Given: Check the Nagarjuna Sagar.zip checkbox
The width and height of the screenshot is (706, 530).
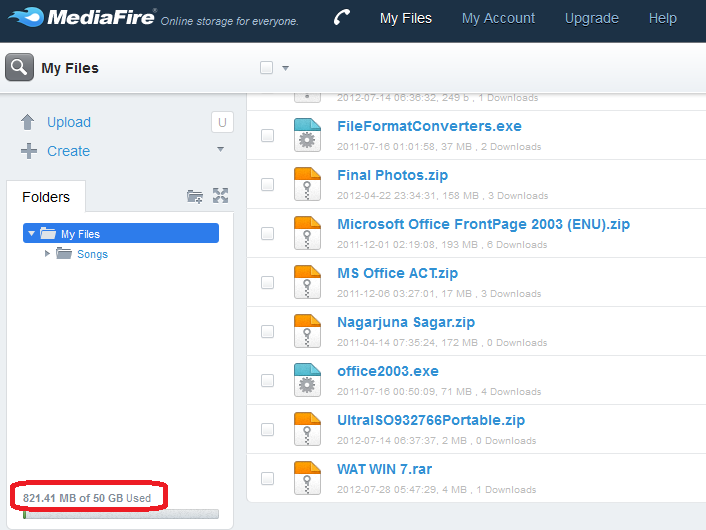Looking at the screenshot, I should click(x=267, y=331).
